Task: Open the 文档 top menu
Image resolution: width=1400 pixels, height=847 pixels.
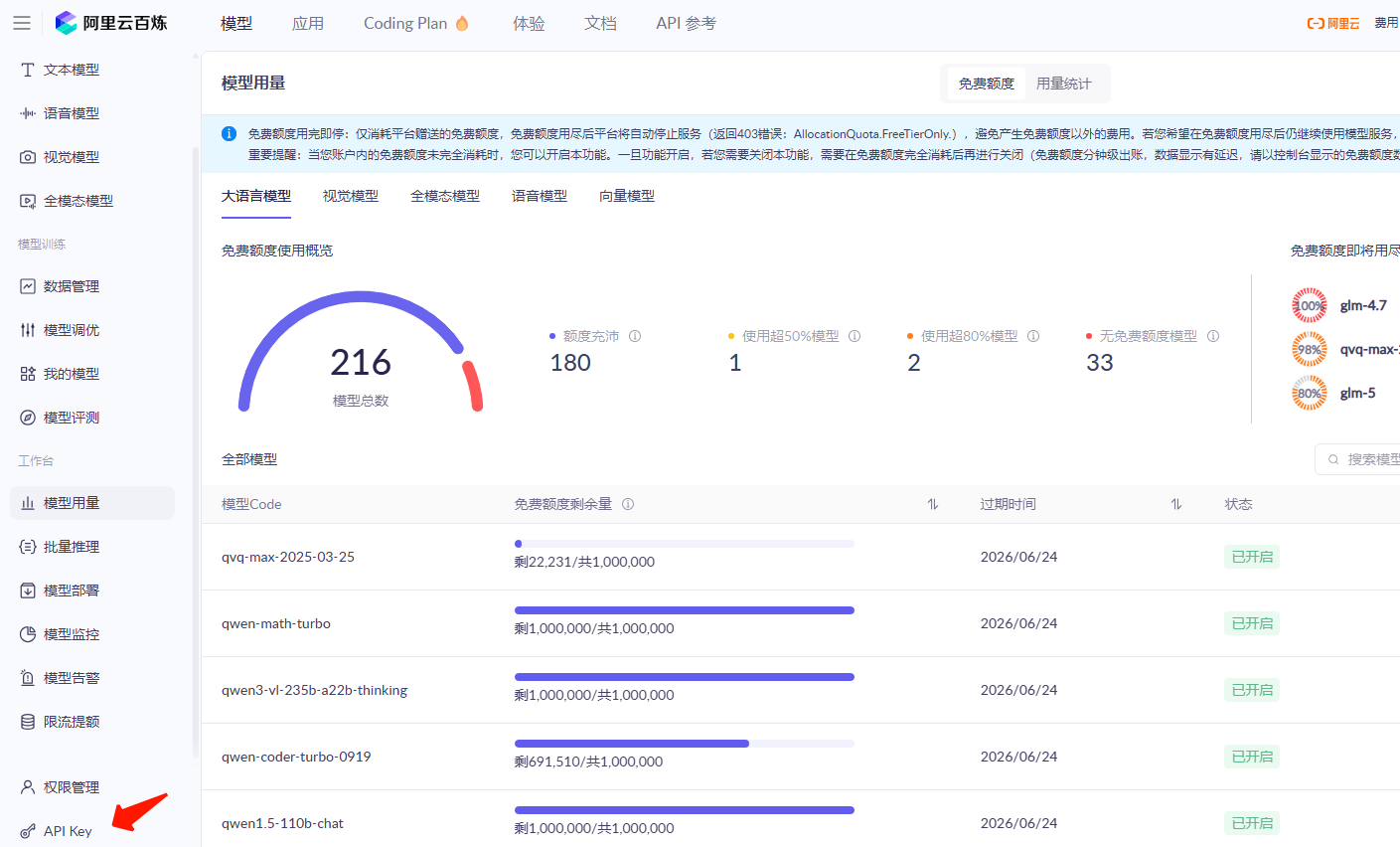Action: 600,23
